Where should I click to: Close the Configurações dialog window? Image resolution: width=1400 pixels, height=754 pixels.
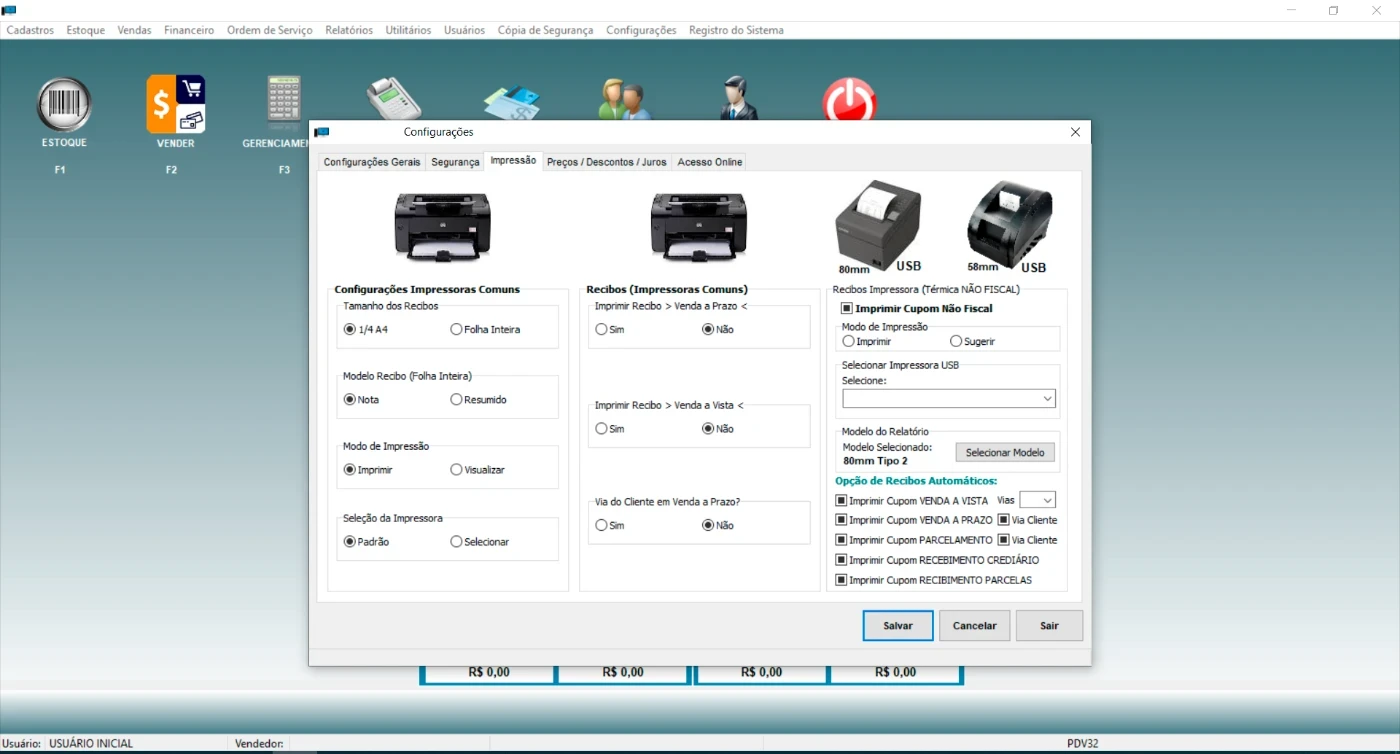pyautogui.click(x=1075, y=132)
